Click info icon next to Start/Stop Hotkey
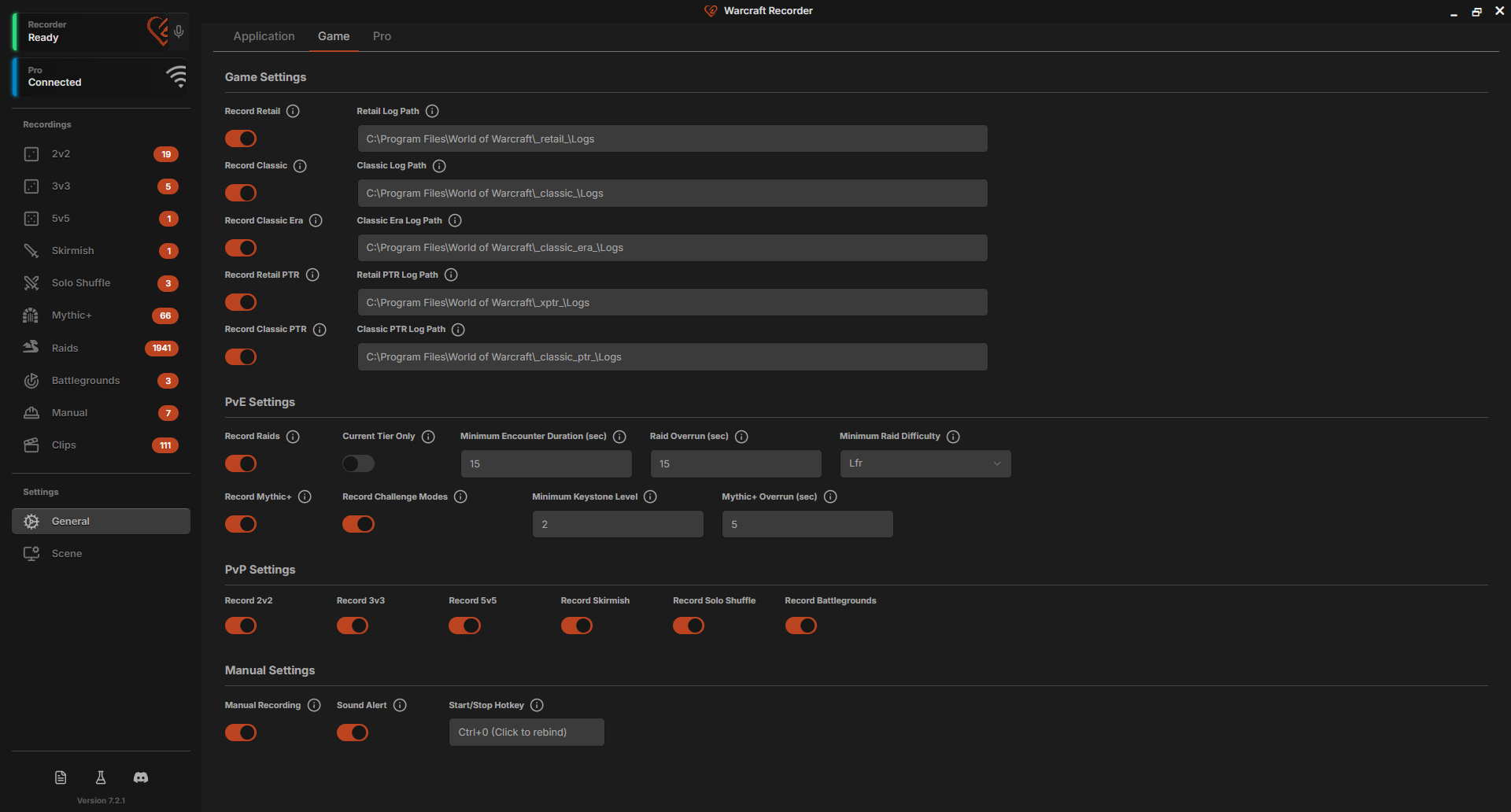This screenshot has height=812, width=1511. coord(537,705)
